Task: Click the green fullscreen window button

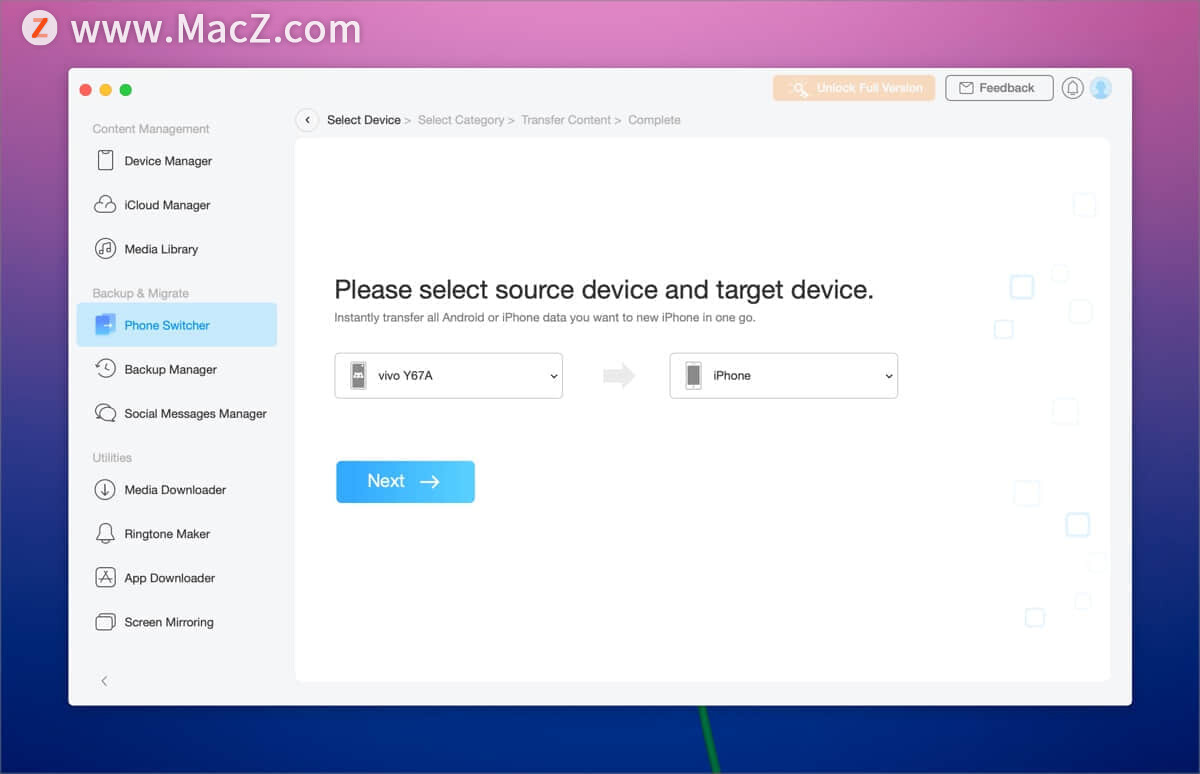Action: point(126,90)
